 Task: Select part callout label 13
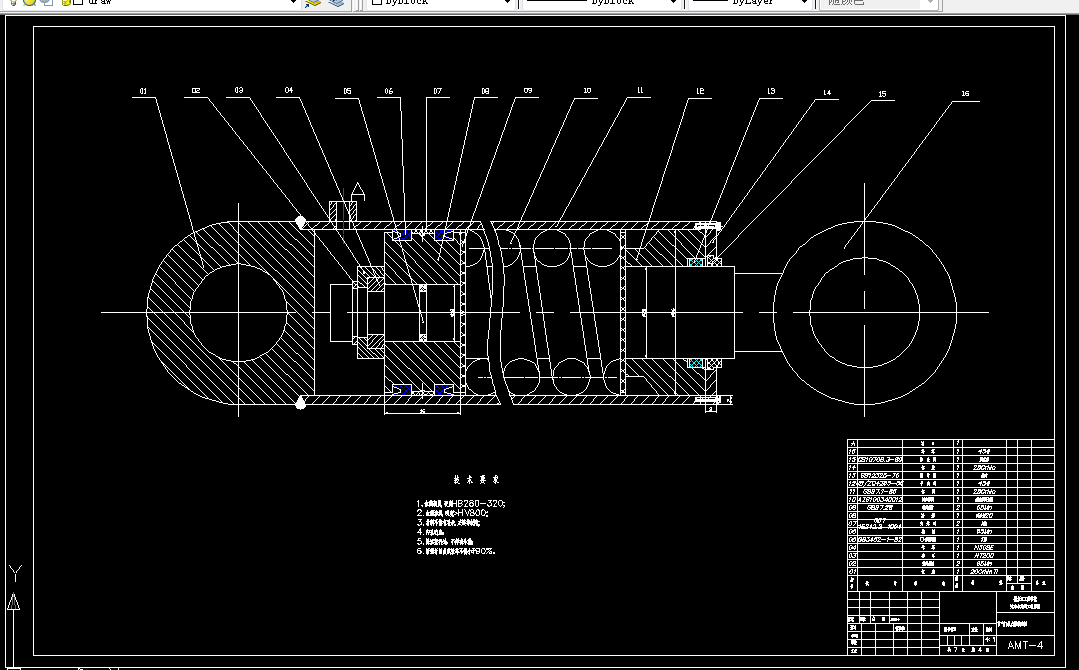tap(771, 91)
